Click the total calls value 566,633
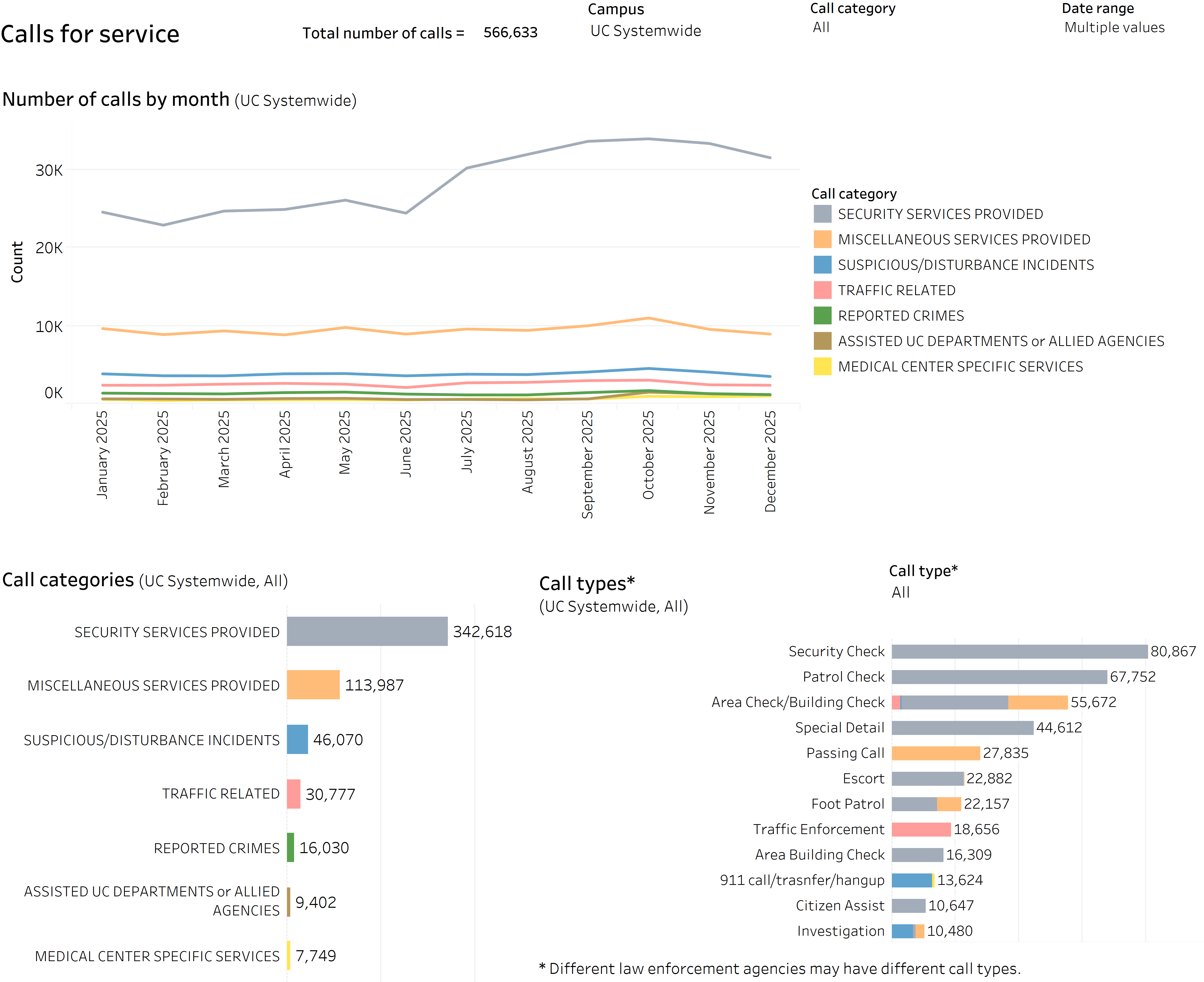The width and height of the screenshot is (1204, 982). click(x=510, y=32)
